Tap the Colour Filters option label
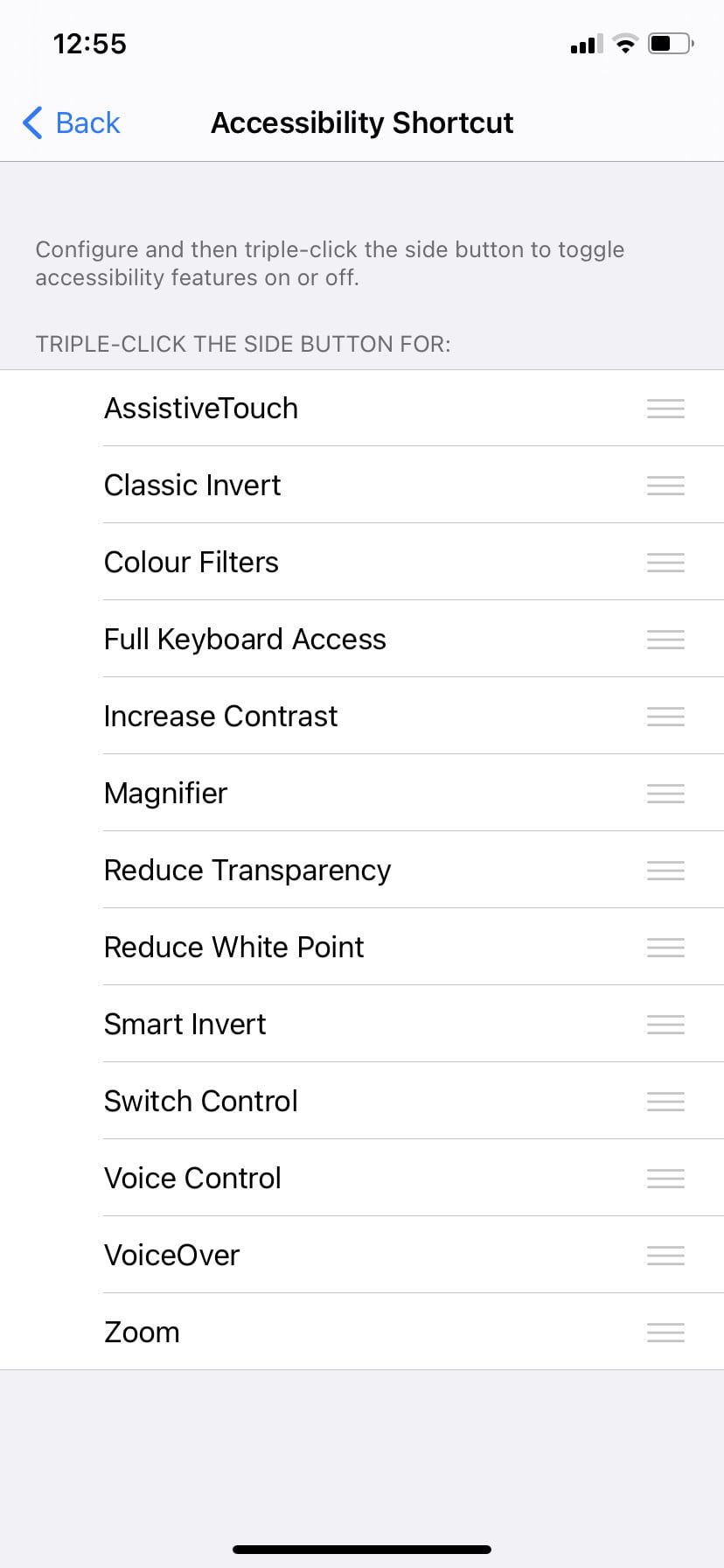The width and height of the screenshot is (724, 1568). tap(191, 563)
